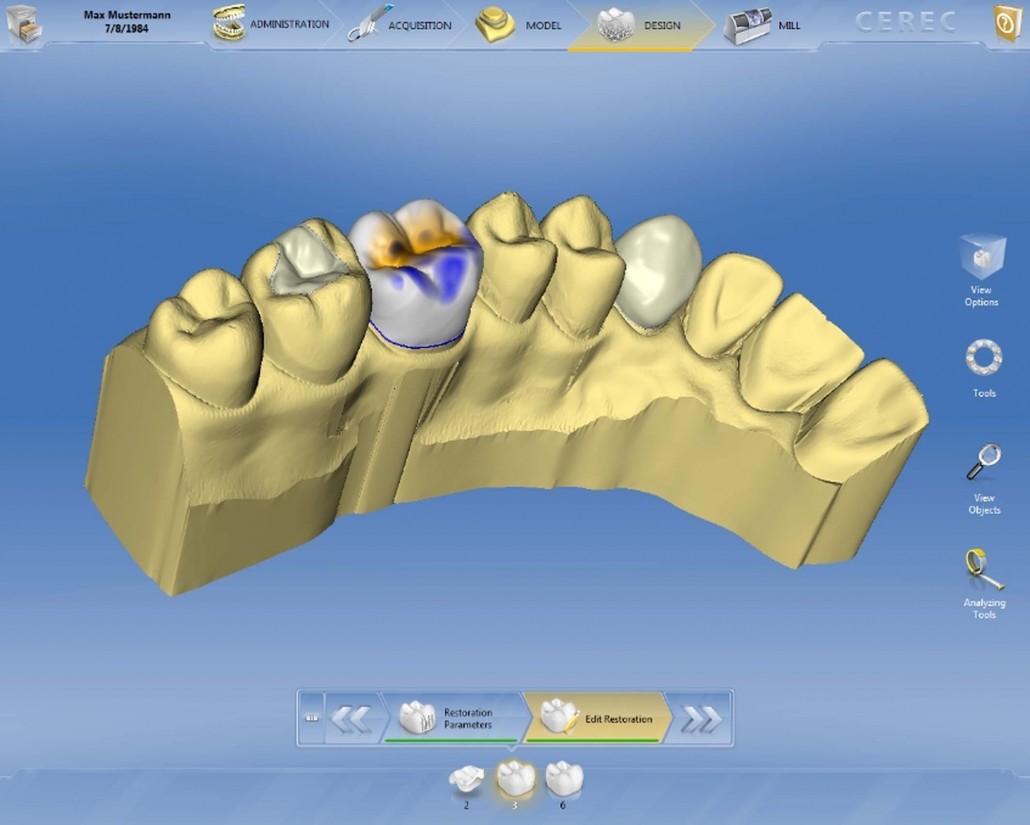Expand the step menu handle
This screenshot has height=825, width=1030.
click(x=311, y=717)
